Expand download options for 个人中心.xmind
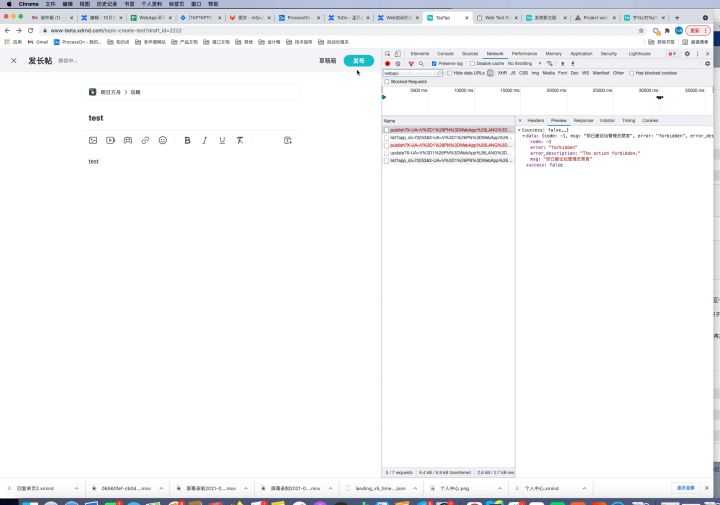The image size is (720, 505). [584, 488]
